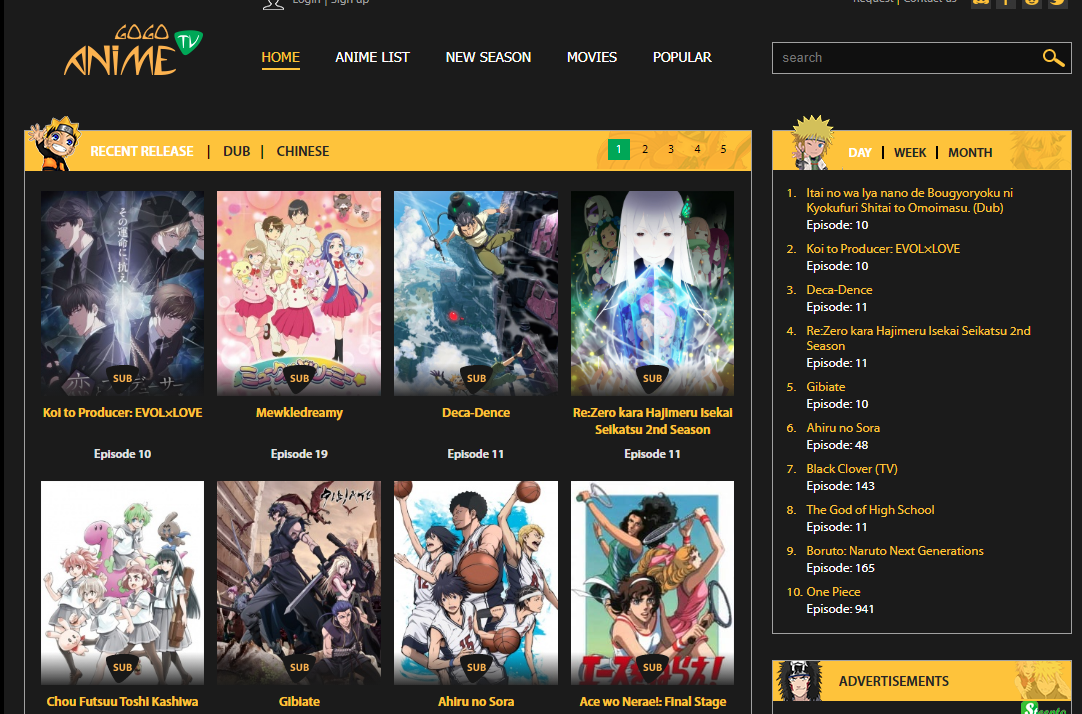Click 'Episode: 48' under Ahiru no Sora ranking
This screenshot has height=714, width=1082.
(837, 446)
